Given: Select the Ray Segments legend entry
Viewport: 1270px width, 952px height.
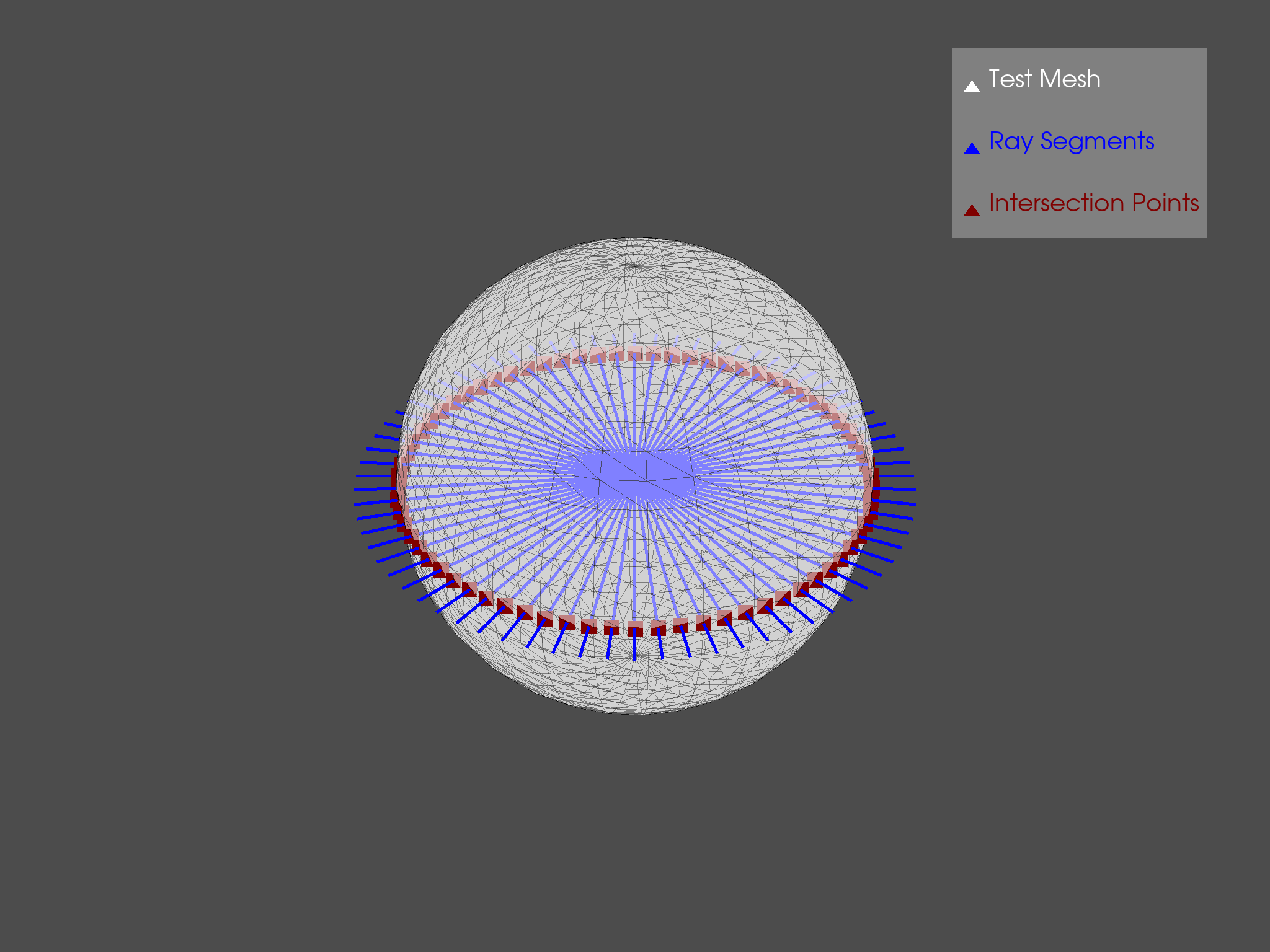Looking at the screenshot, I should pyautogui.click(x=1072, y=142).
